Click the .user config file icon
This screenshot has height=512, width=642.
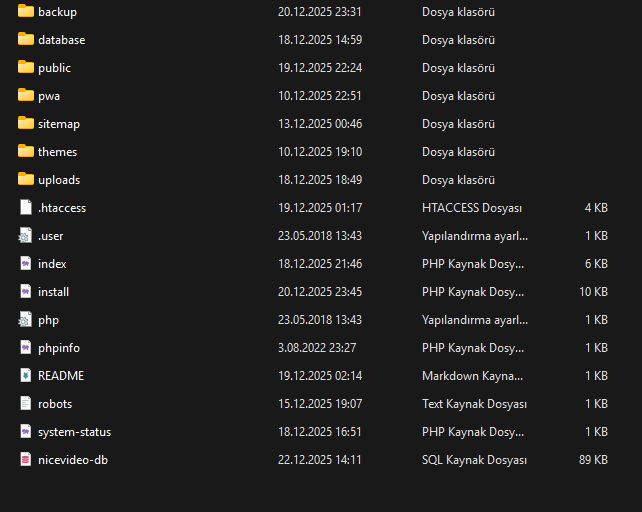click(26, 236)
